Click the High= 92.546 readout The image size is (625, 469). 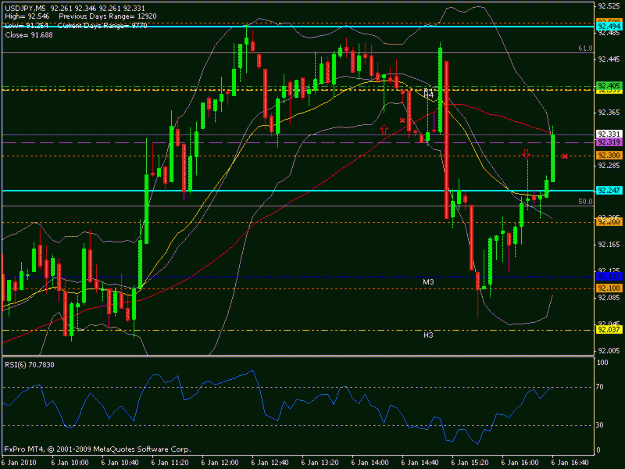pyautogui.click(x=27, y=17)
